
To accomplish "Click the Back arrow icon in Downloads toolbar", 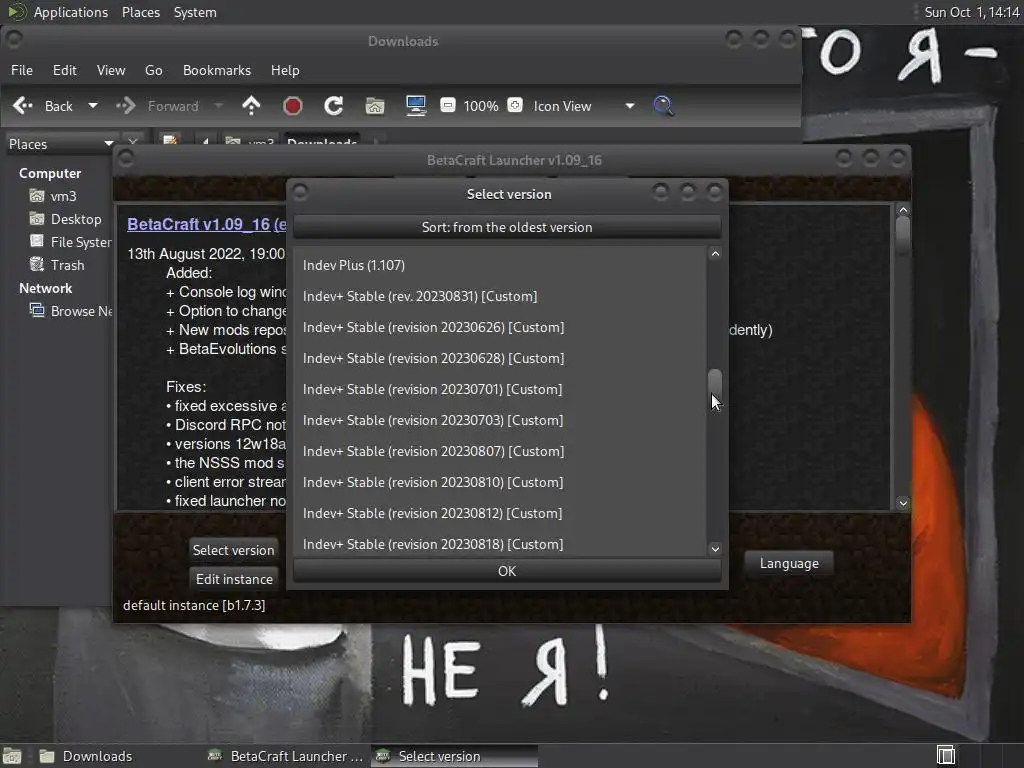I will [23, 106].
